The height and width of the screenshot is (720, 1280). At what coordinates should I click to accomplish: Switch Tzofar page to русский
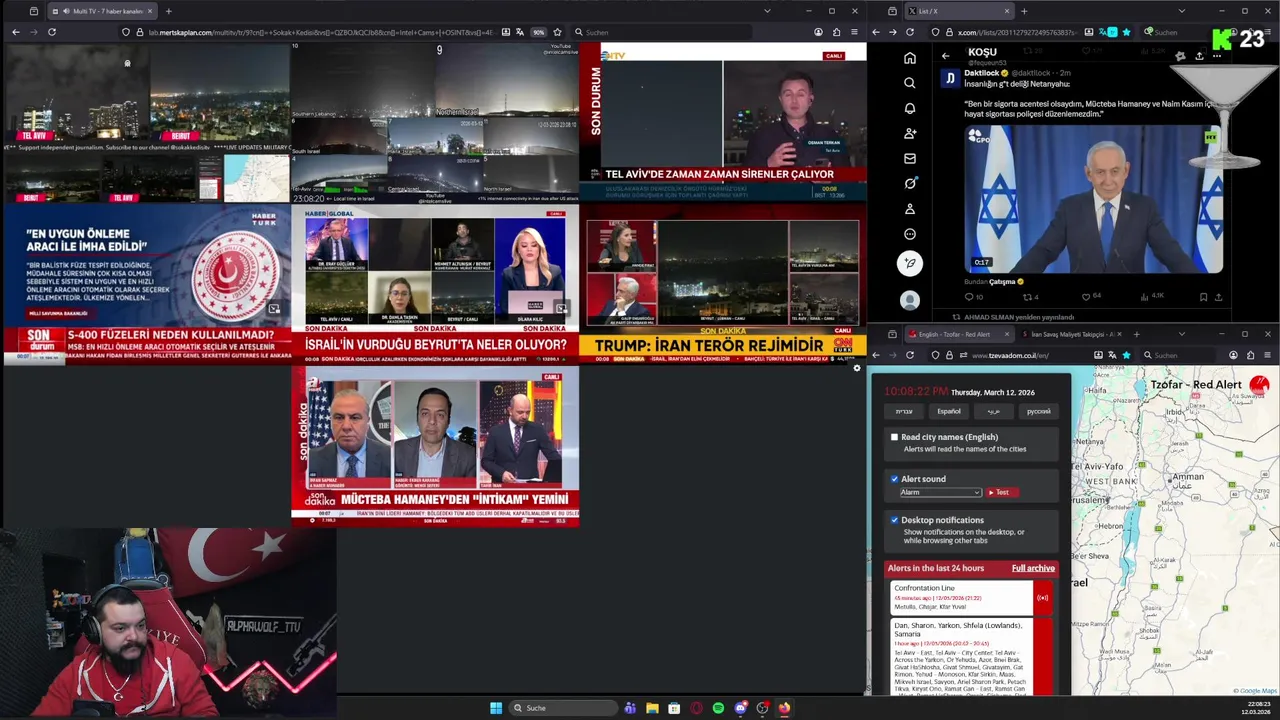(1039, 411)
